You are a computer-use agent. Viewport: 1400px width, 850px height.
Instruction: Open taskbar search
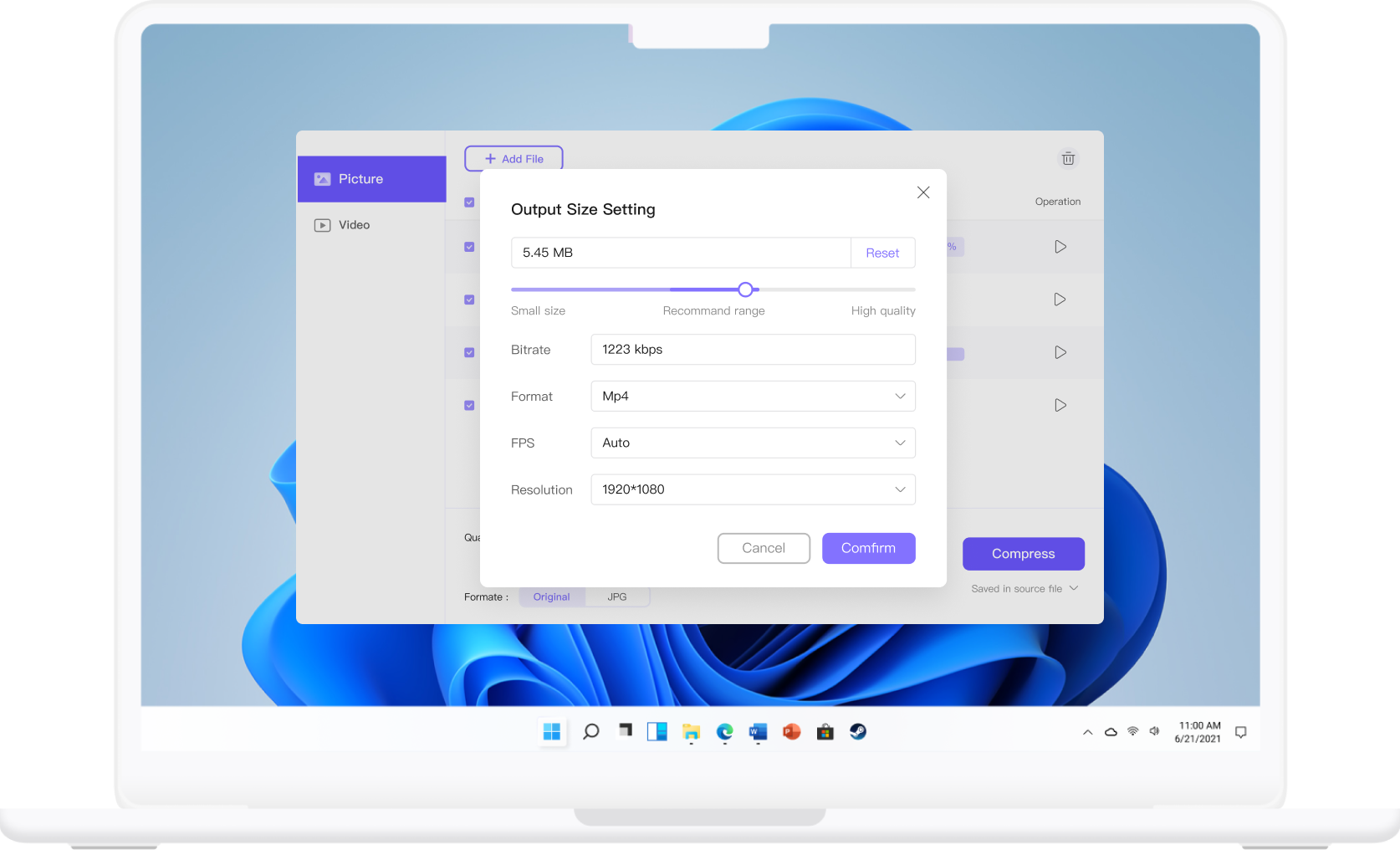coord(590,732)
